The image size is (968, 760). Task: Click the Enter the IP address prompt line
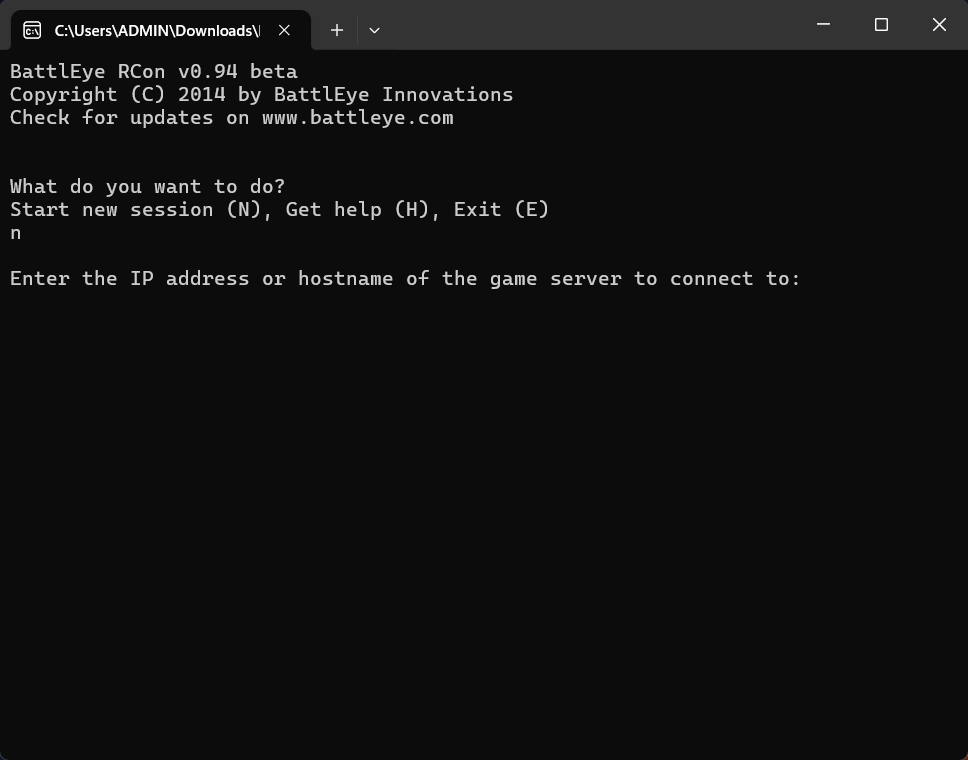pyautogui.click(x=405, y=278)
